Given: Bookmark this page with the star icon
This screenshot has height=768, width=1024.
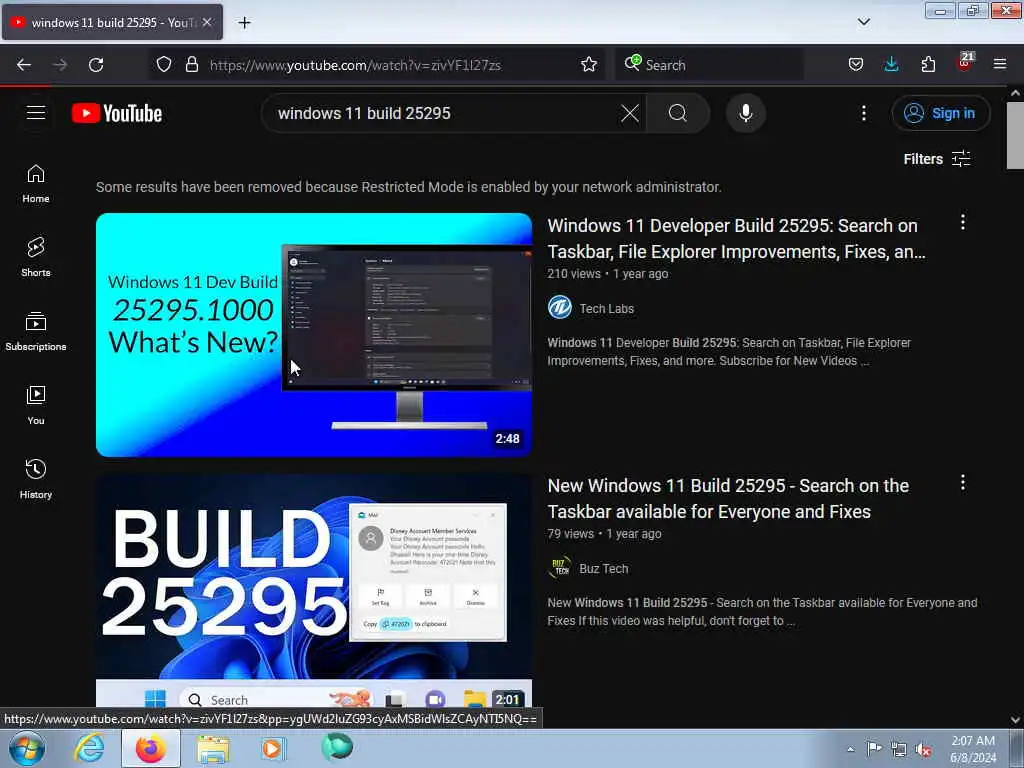Looking at the screenshot, I should [589, 65].
